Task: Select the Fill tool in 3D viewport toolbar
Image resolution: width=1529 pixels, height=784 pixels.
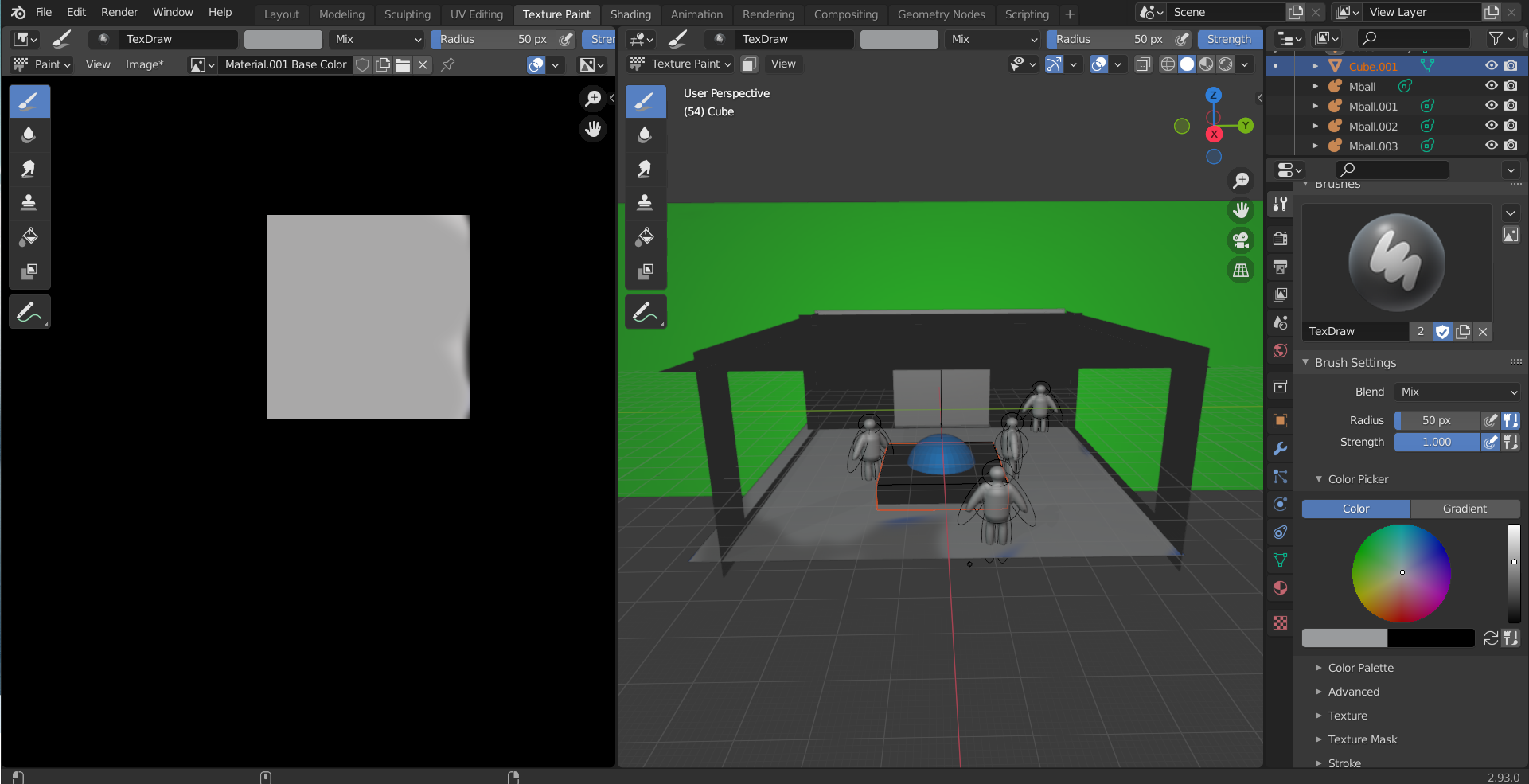Action: [646, 237]
